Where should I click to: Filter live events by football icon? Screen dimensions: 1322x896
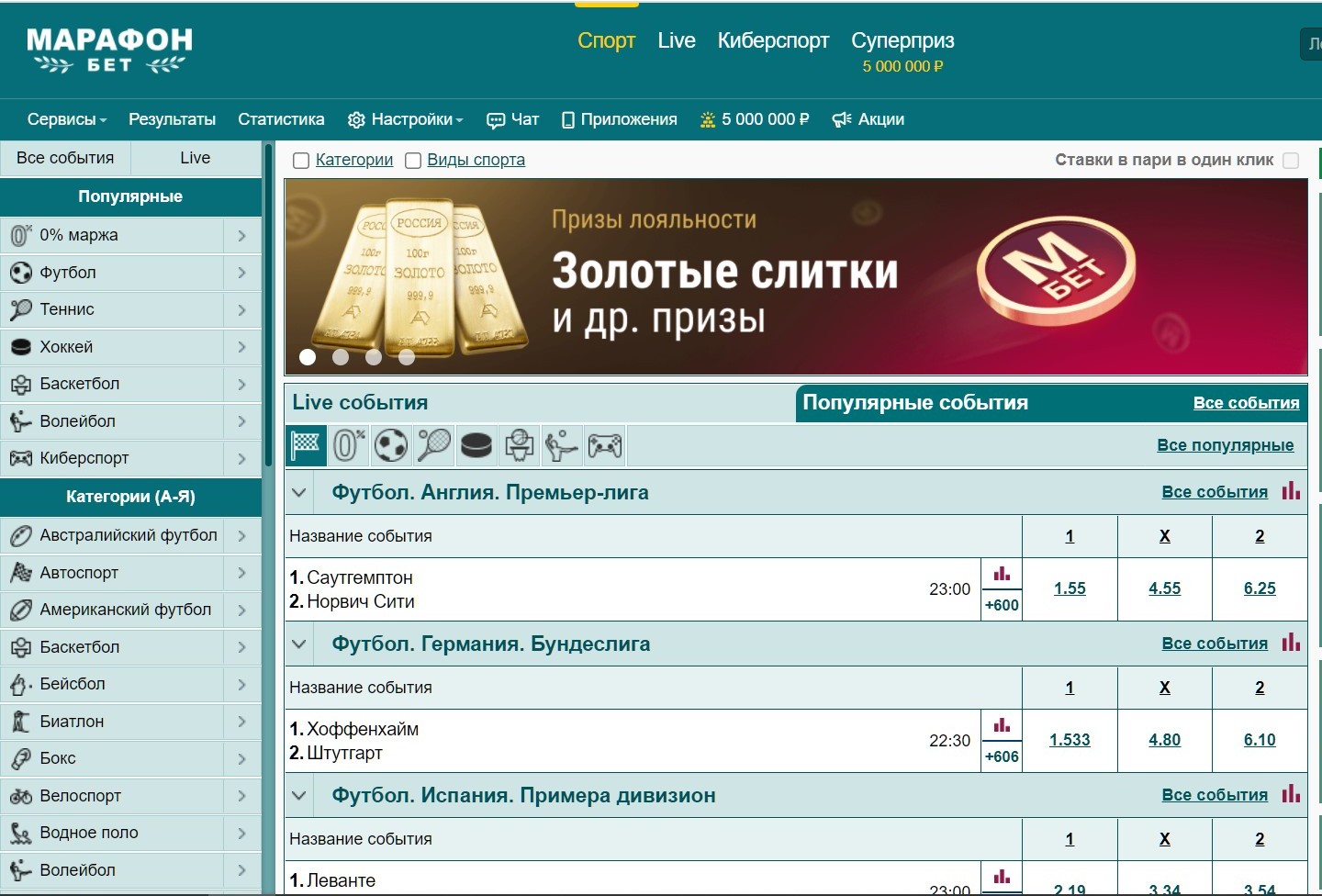(391, 445)
